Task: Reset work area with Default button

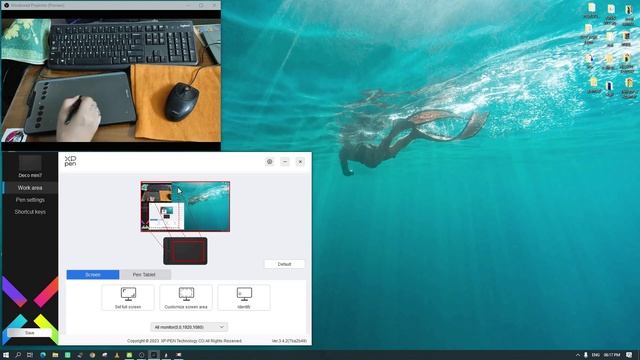Action: [x=284, y=264]
